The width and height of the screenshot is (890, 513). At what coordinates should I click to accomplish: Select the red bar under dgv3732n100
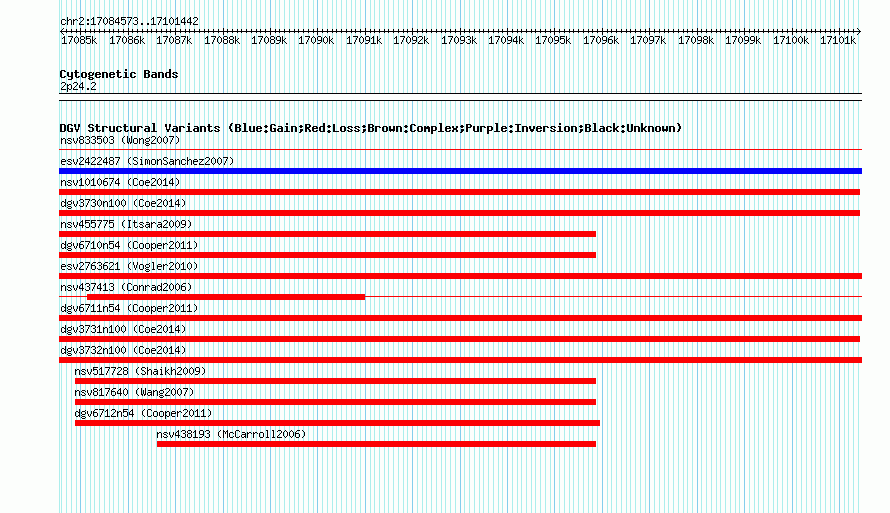click(460, 360)
